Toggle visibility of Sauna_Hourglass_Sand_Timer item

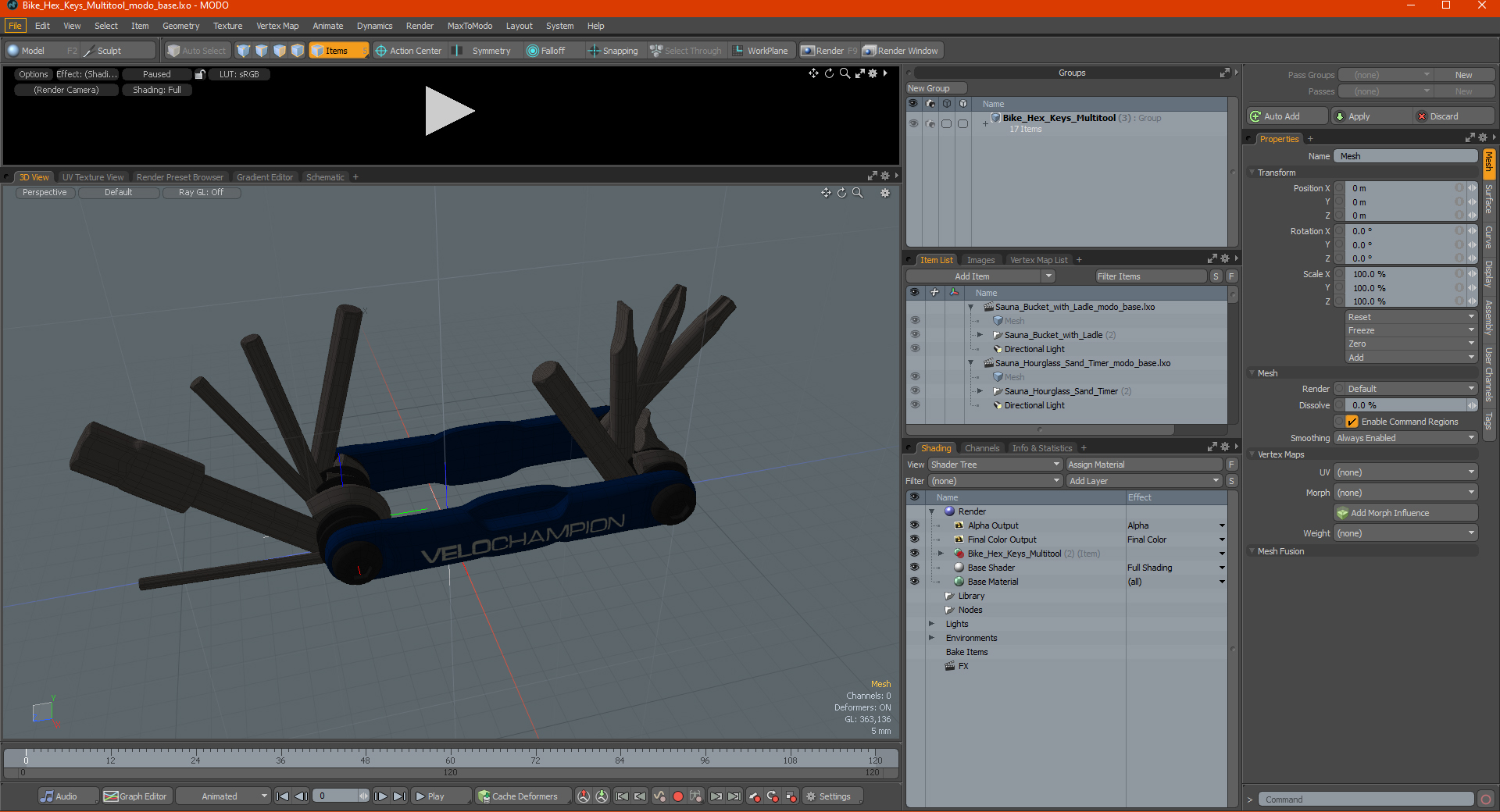[915, 391]
